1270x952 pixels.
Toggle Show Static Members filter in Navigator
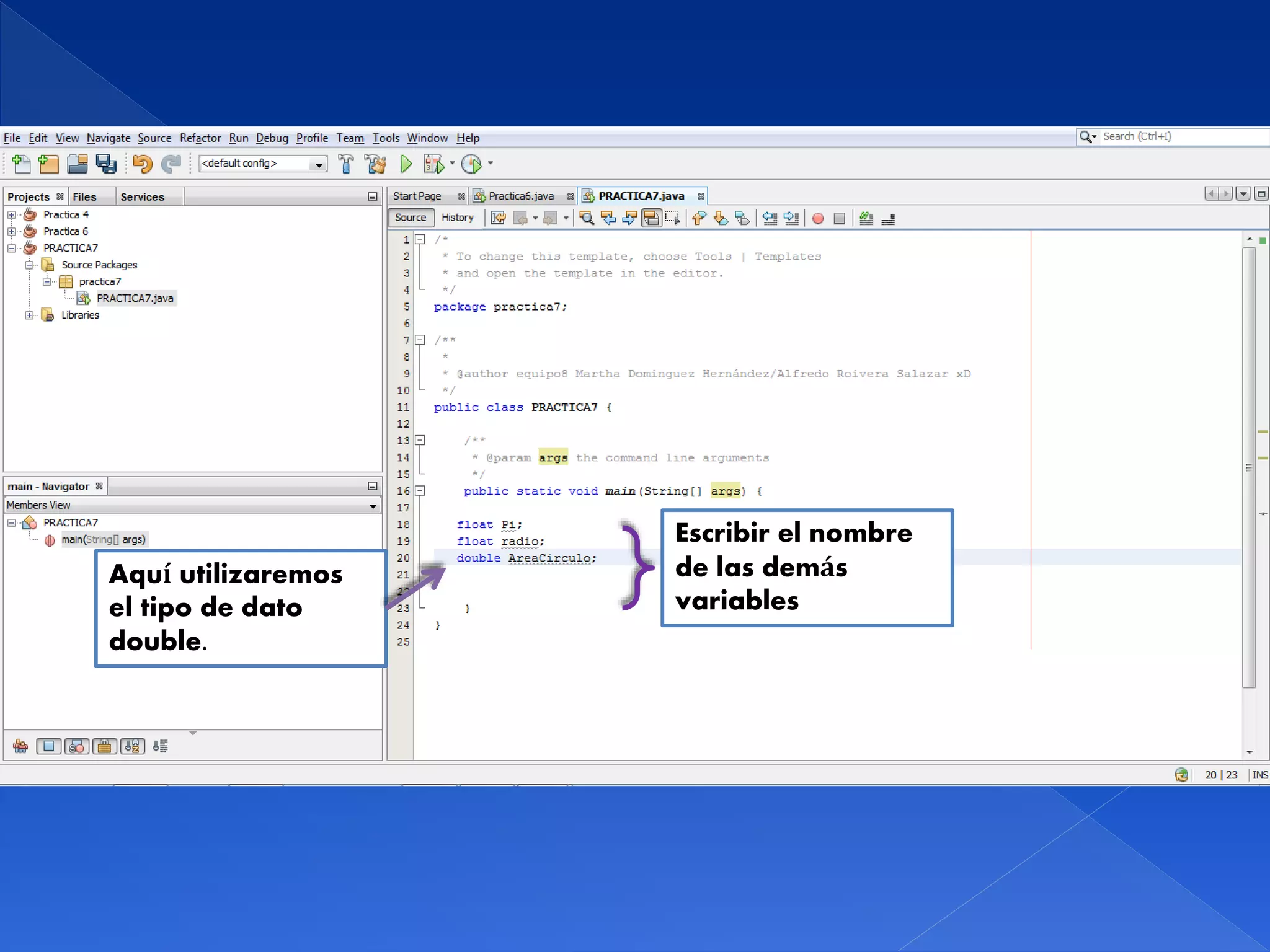77,746
